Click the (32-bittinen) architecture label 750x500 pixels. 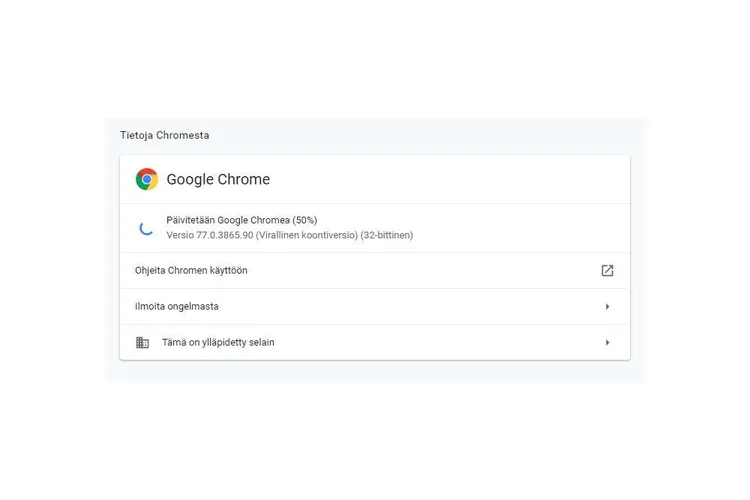coord(386,235)
